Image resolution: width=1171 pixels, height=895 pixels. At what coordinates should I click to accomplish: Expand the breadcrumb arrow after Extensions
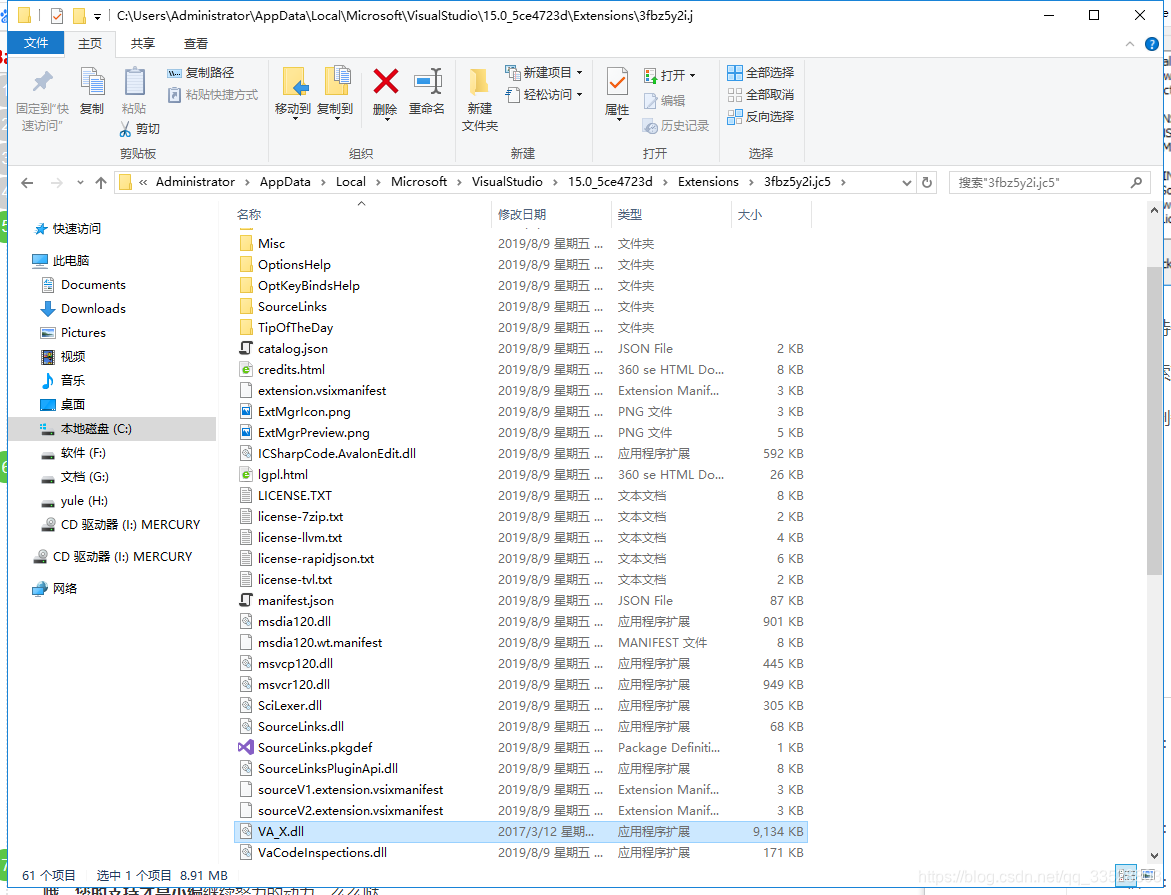click(751, 182)
